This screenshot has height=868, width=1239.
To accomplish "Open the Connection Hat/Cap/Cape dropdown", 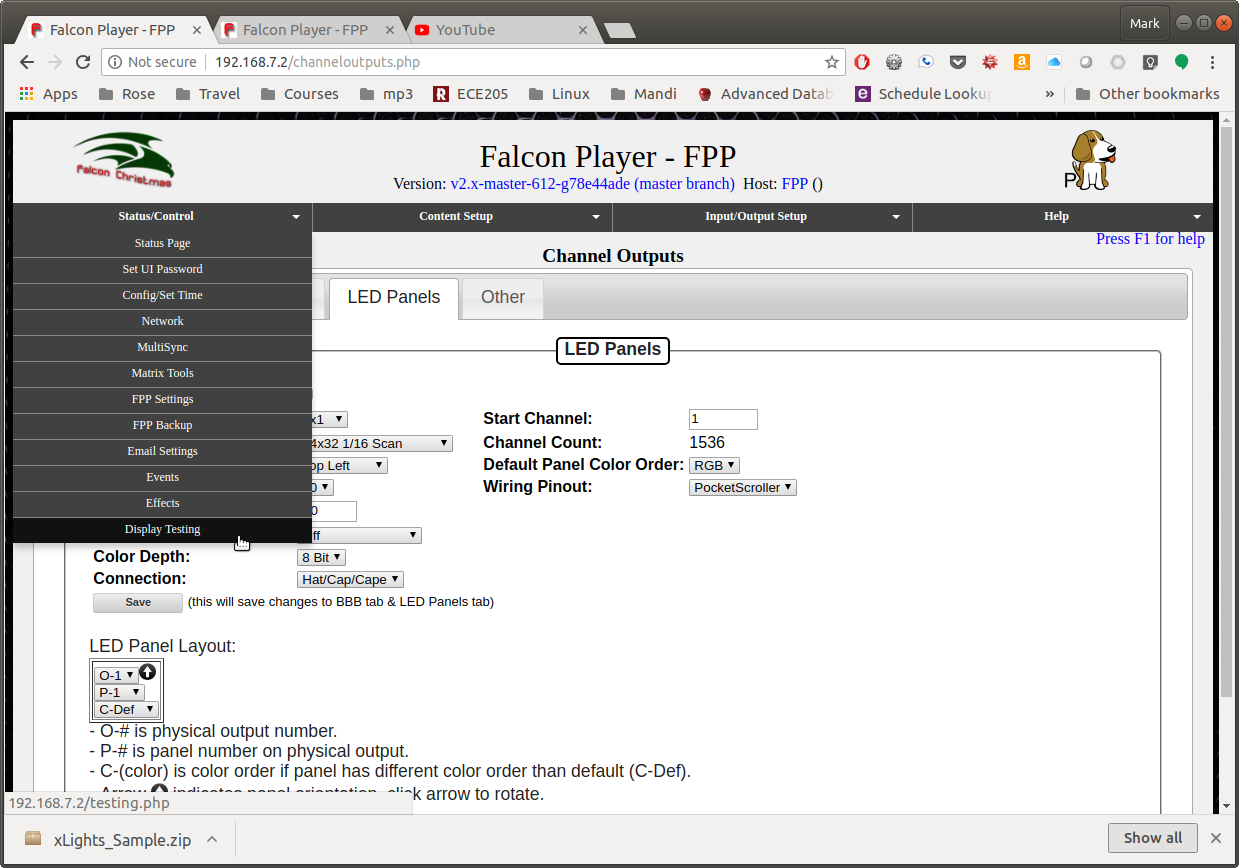I will 350,579.
